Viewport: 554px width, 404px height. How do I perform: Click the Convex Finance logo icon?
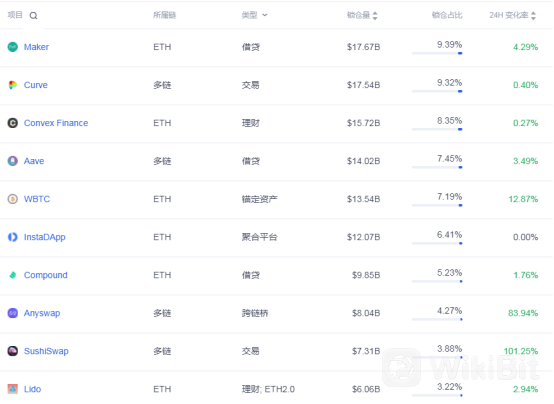13,123
